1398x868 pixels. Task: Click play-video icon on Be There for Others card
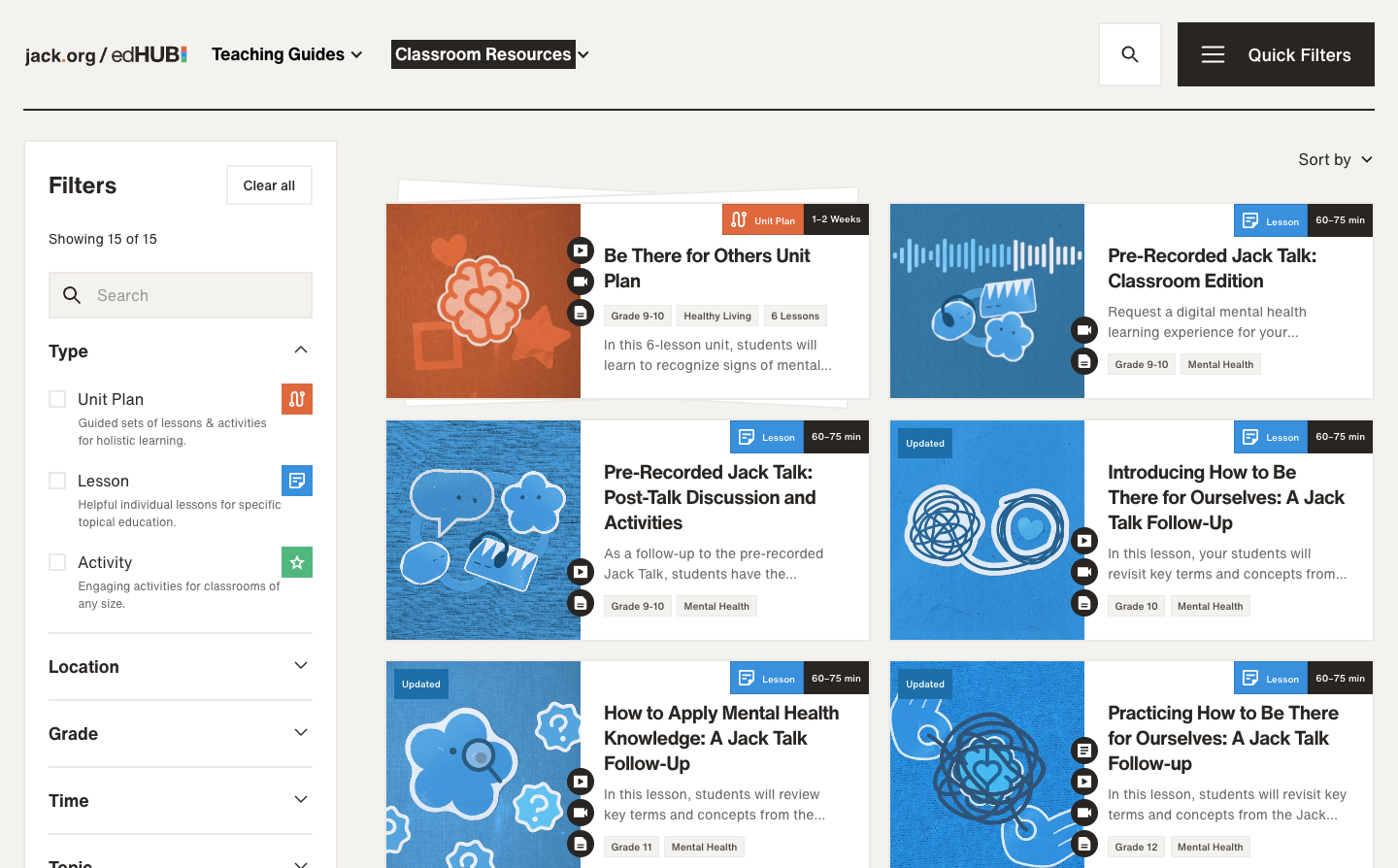coord(581,250)
